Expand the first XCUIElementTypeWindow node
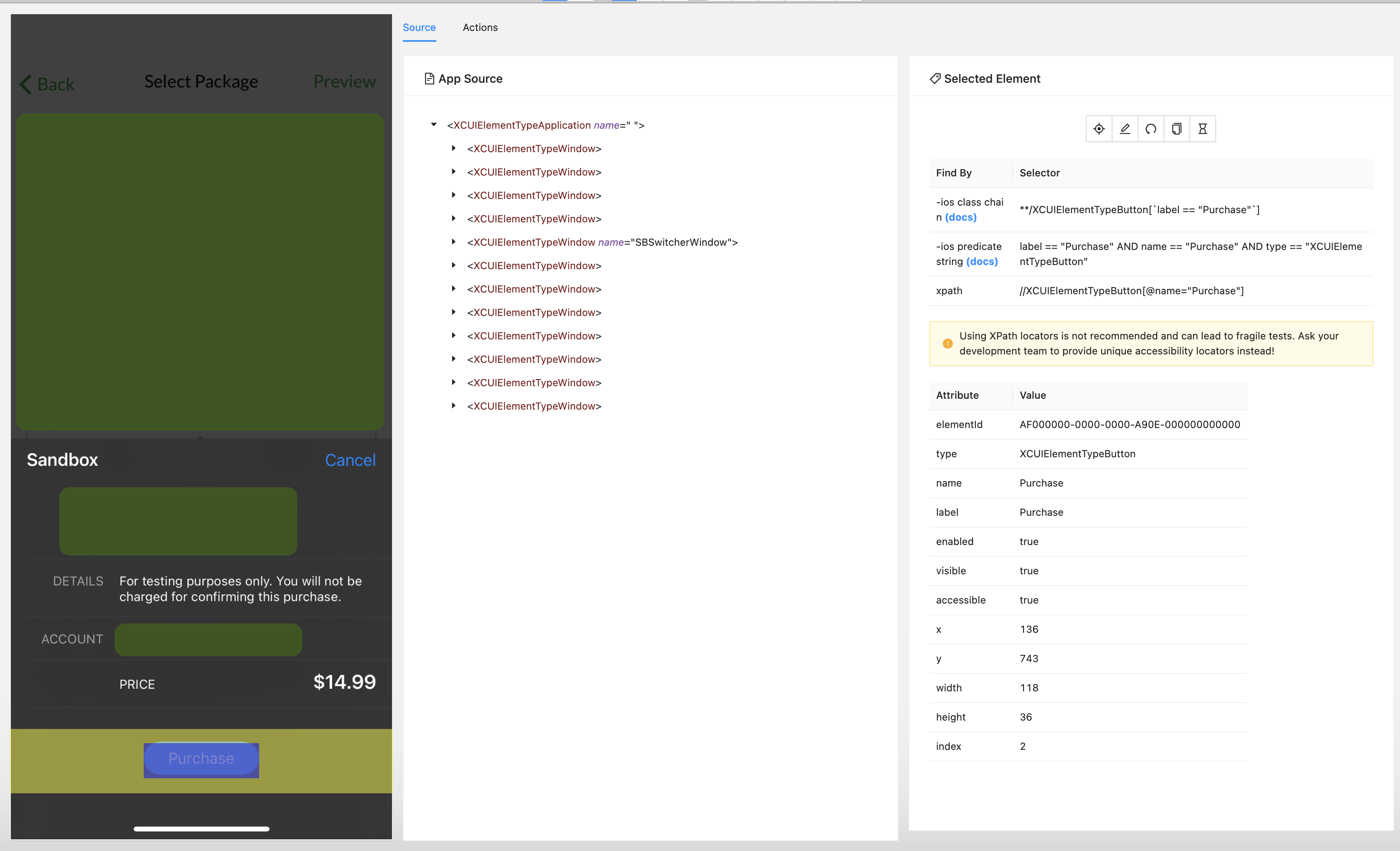The height and width of the screenshot is (851, 1400). pyautogui.click(x=453, y=148)
